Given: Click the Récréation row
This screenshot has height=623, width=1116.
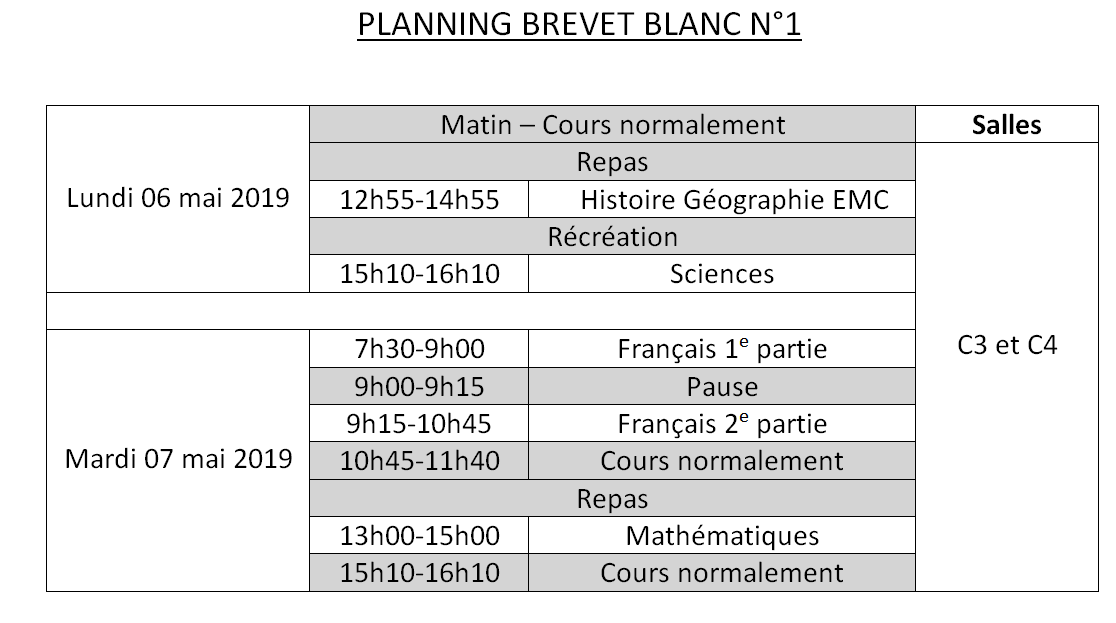Looking at the screenshot, I should 612,237.
